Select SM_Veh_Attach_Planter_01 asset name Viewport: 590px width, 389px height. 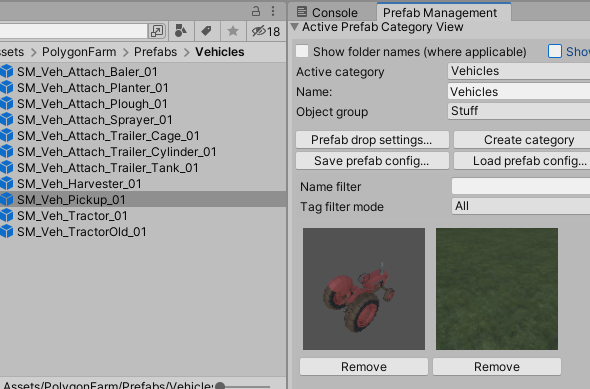click(x=93, y=88)
